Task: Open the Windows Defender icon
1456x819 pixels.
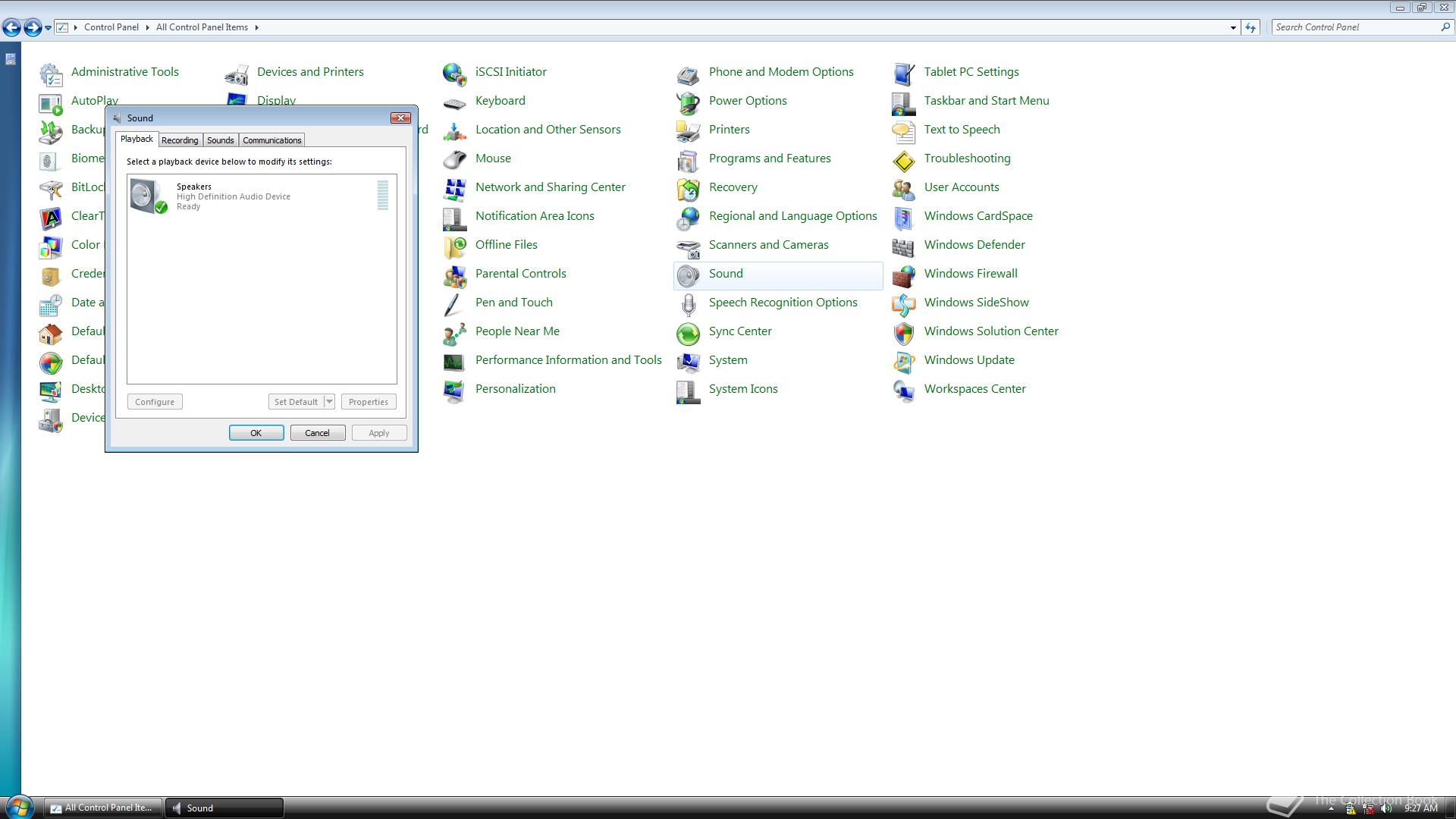Action: coord(904,247)
